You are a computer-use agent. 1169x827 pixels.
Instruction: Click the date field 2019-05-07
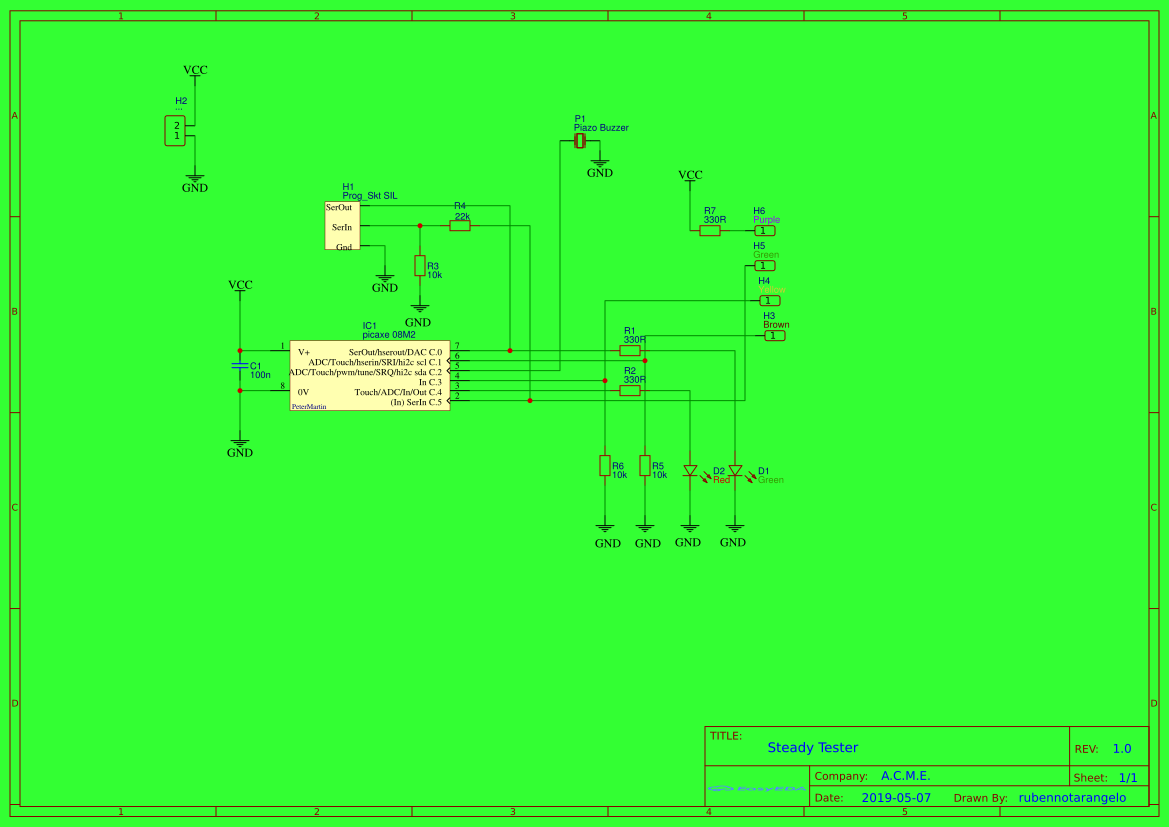tap(895, 798)
